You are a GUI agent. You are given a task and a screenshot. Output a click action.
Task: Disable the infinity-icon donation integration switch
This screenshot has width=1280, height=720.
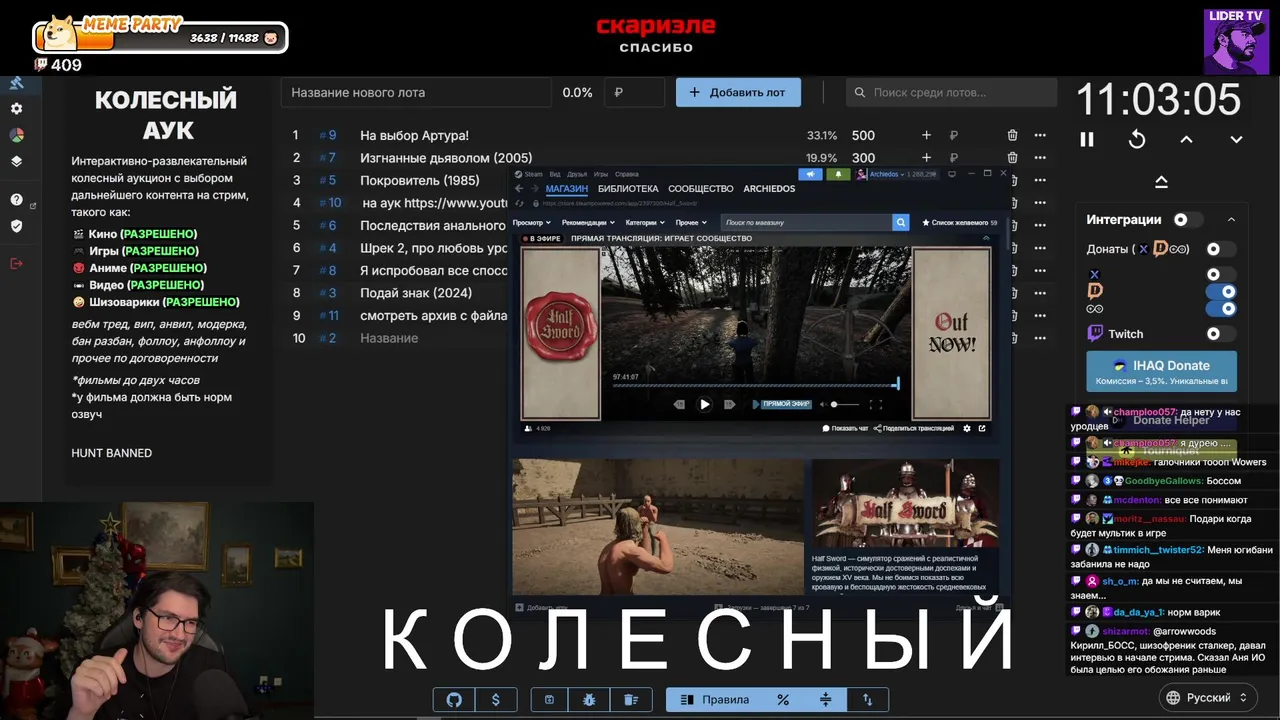(x=1222, y=309)
